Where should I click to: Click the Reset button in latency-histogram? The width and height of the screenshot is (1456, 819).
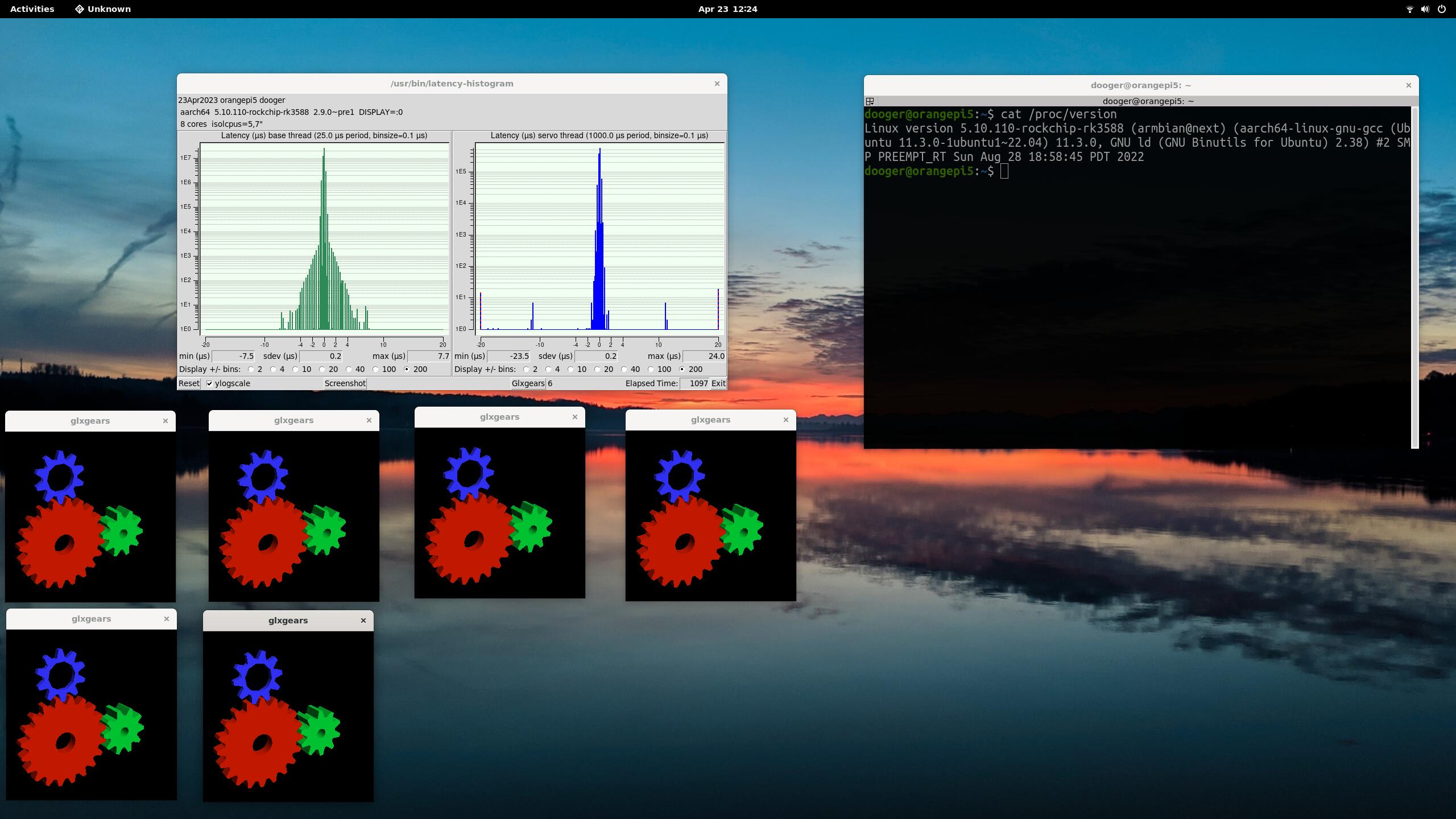click(x=189, y=383)
